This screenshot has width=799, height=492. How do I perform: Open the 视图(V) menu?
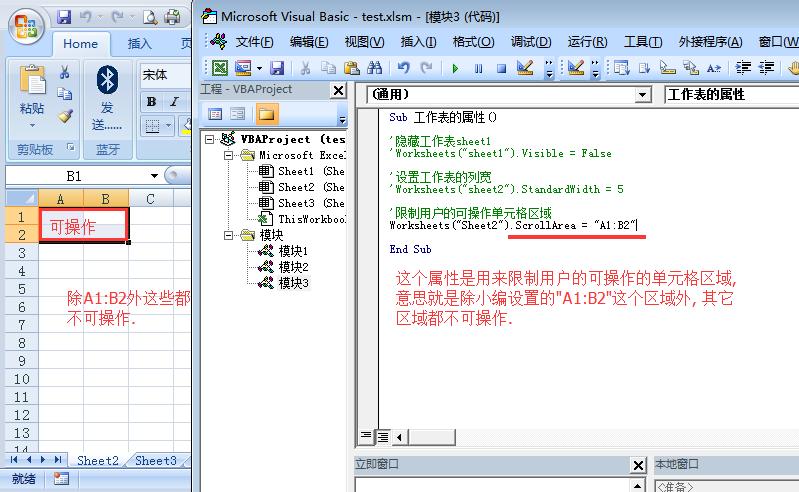364,42
